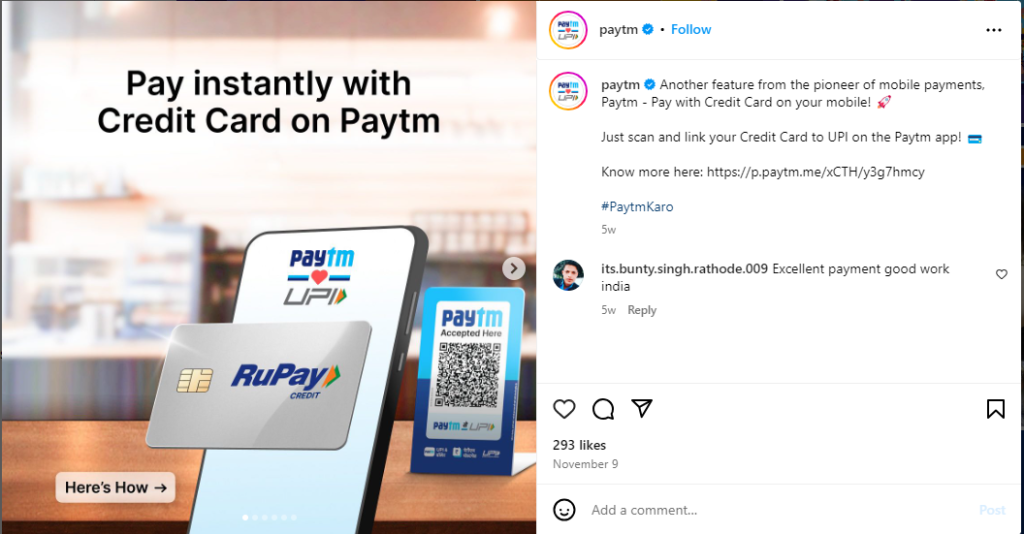Screen dimensions: 1024x534
Task: Open the #PaytmKaro hashtag
Action: tap(637, 207)
